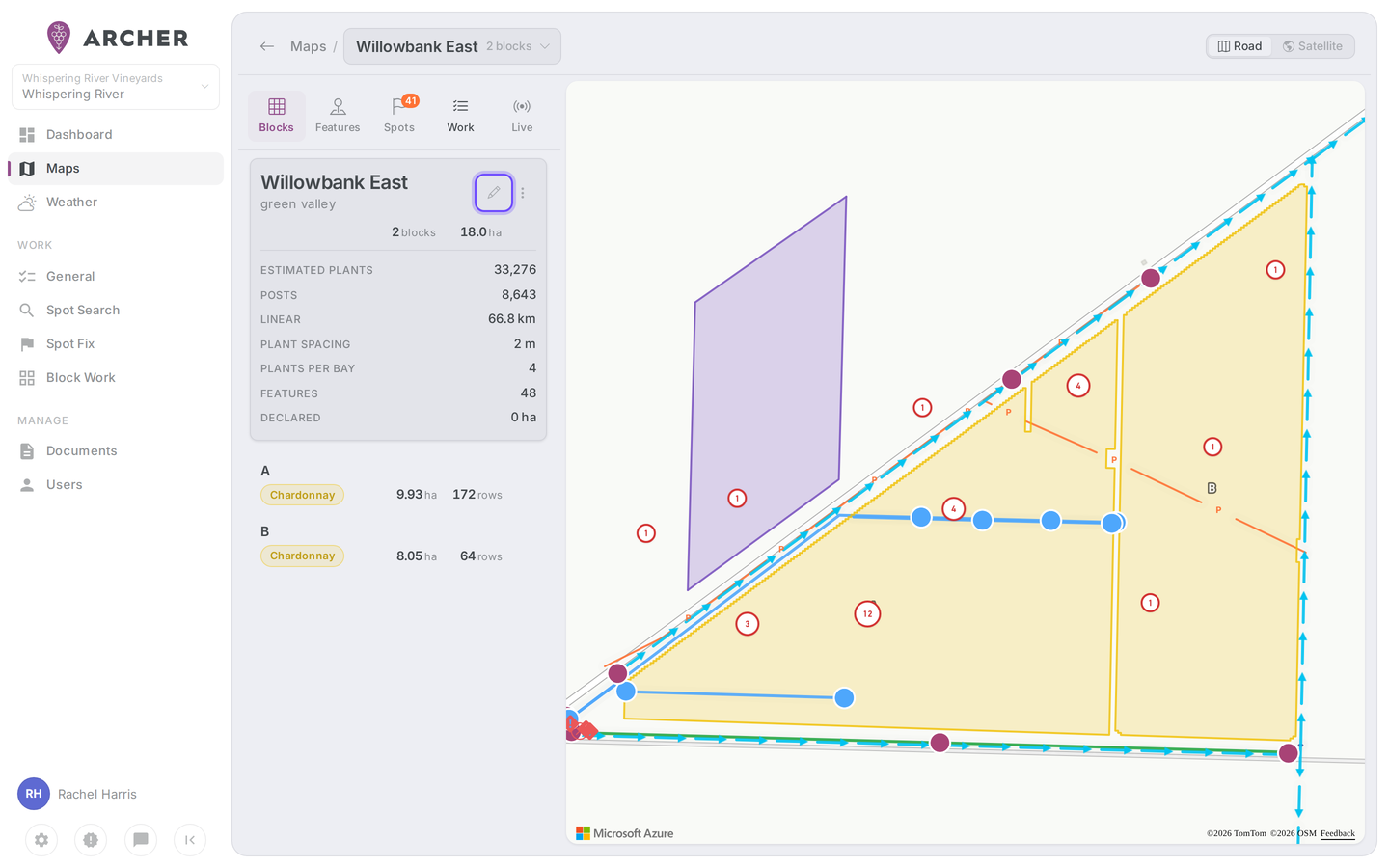This screenshot has width=1389, height=868.
Task: Click the estimated plants value 33,276
Action: click(515, 270)
